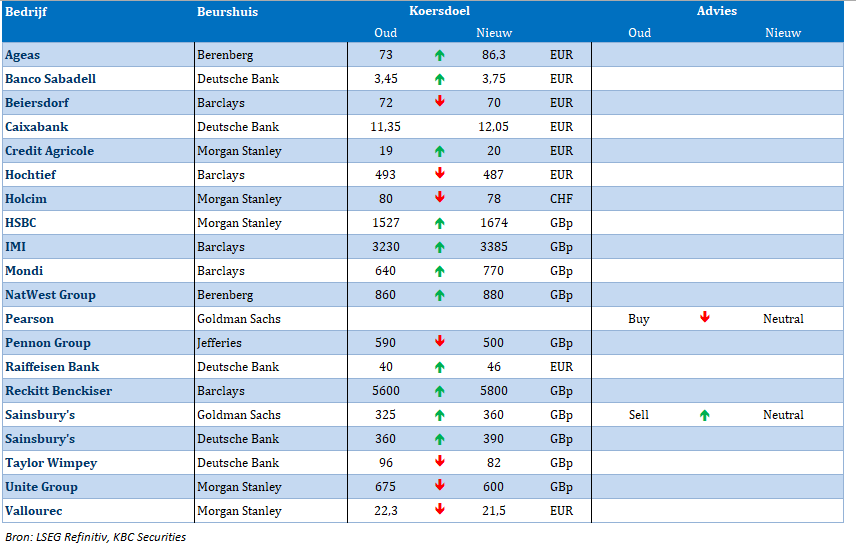Select the Koersdoel header

(439, 11)
